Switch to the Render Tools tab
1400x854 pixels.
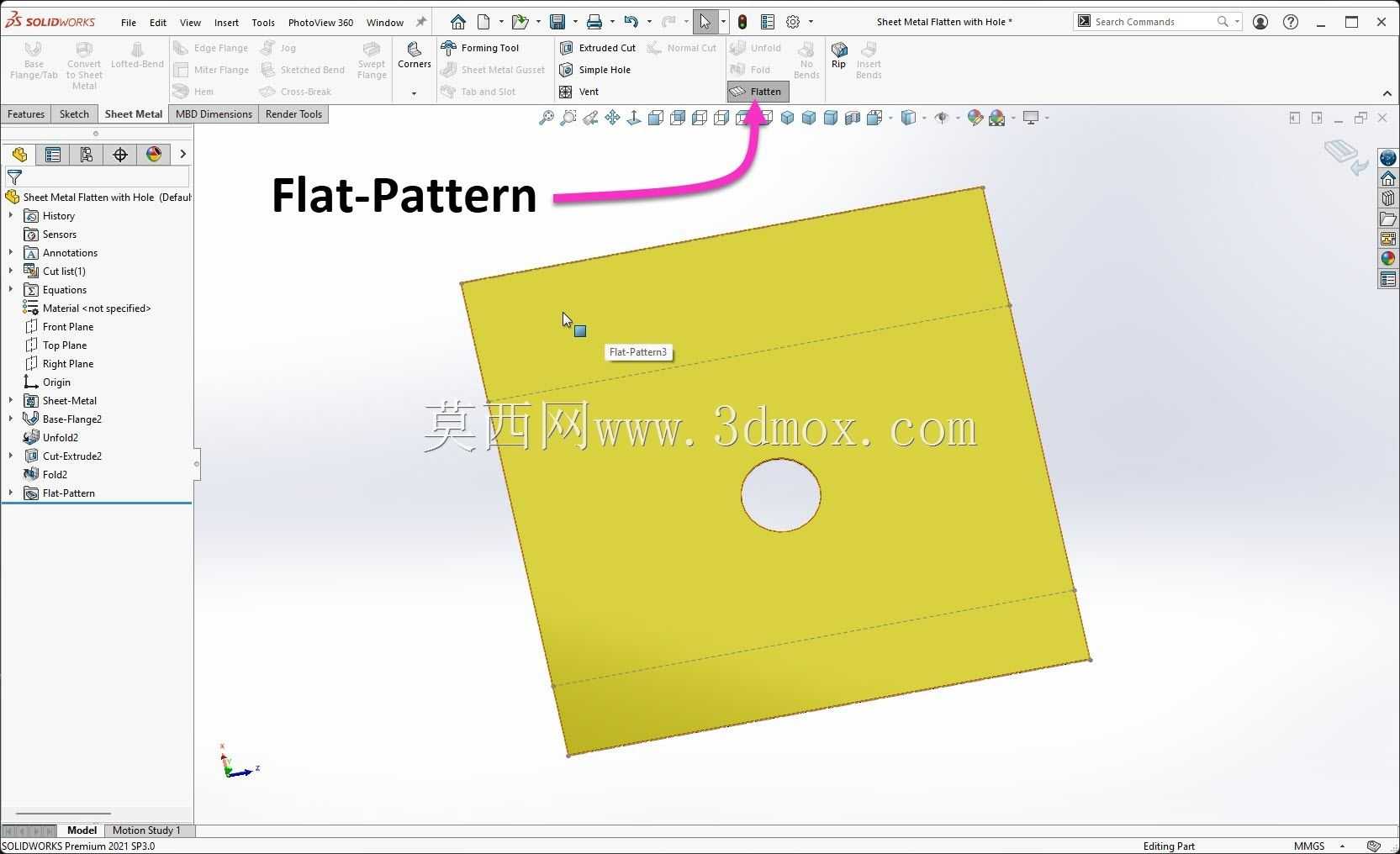(293, 114)
